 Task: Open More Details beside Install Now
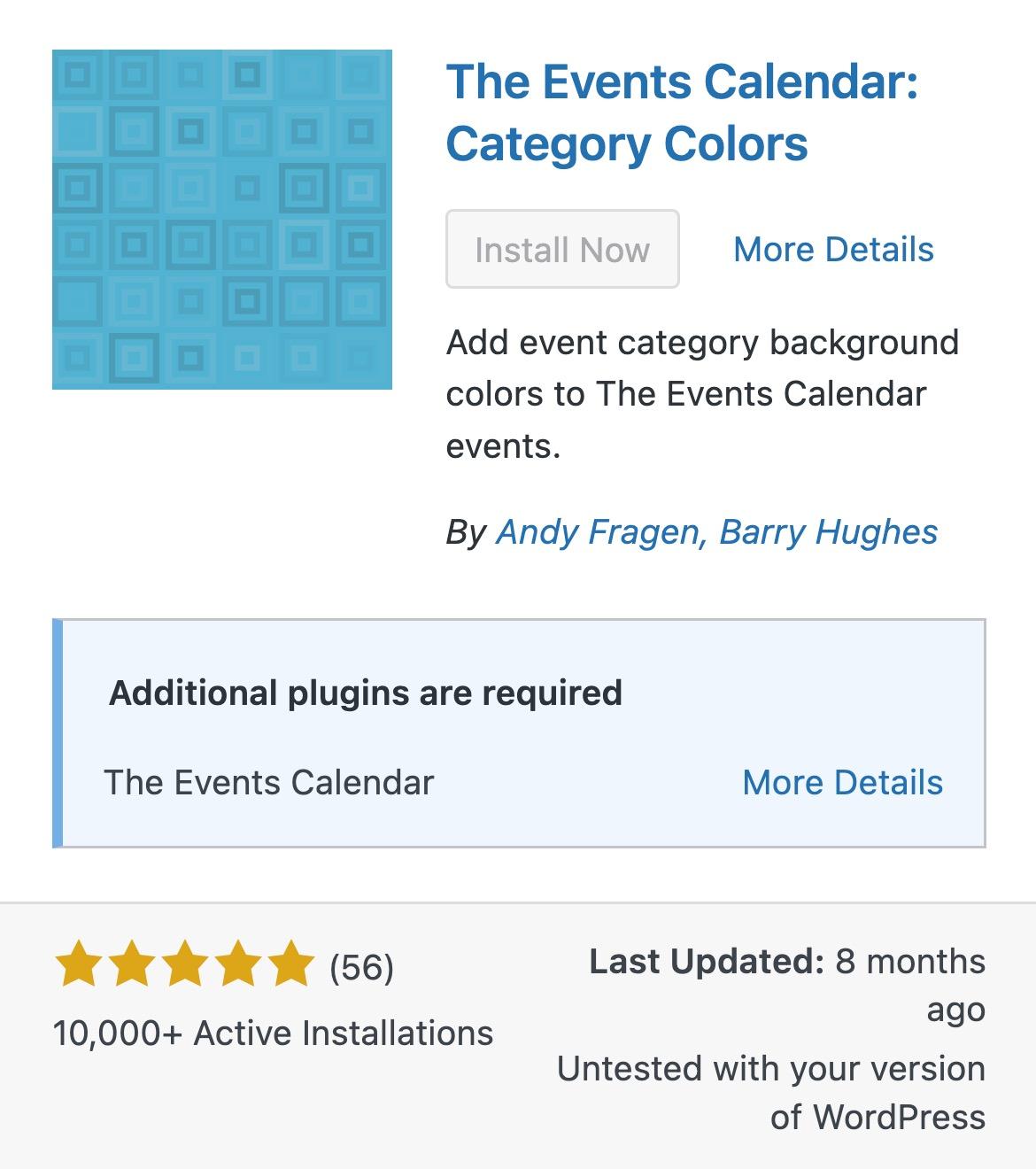pyautogui.click(x=833, y=250)
